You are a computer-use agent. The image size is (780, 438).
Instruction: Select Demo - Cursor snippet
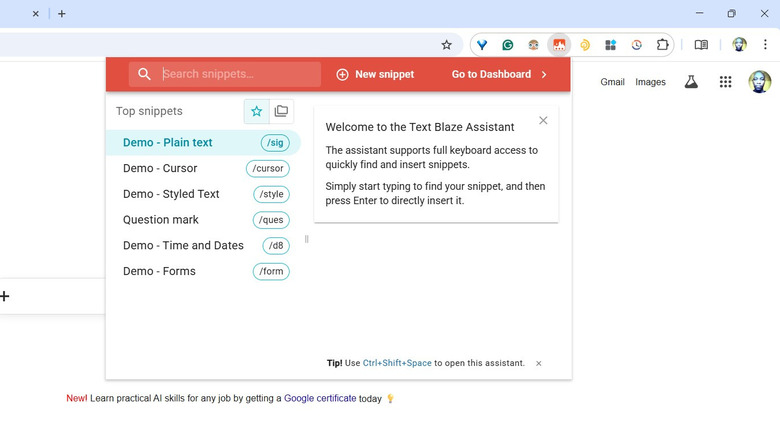(203, 168)
